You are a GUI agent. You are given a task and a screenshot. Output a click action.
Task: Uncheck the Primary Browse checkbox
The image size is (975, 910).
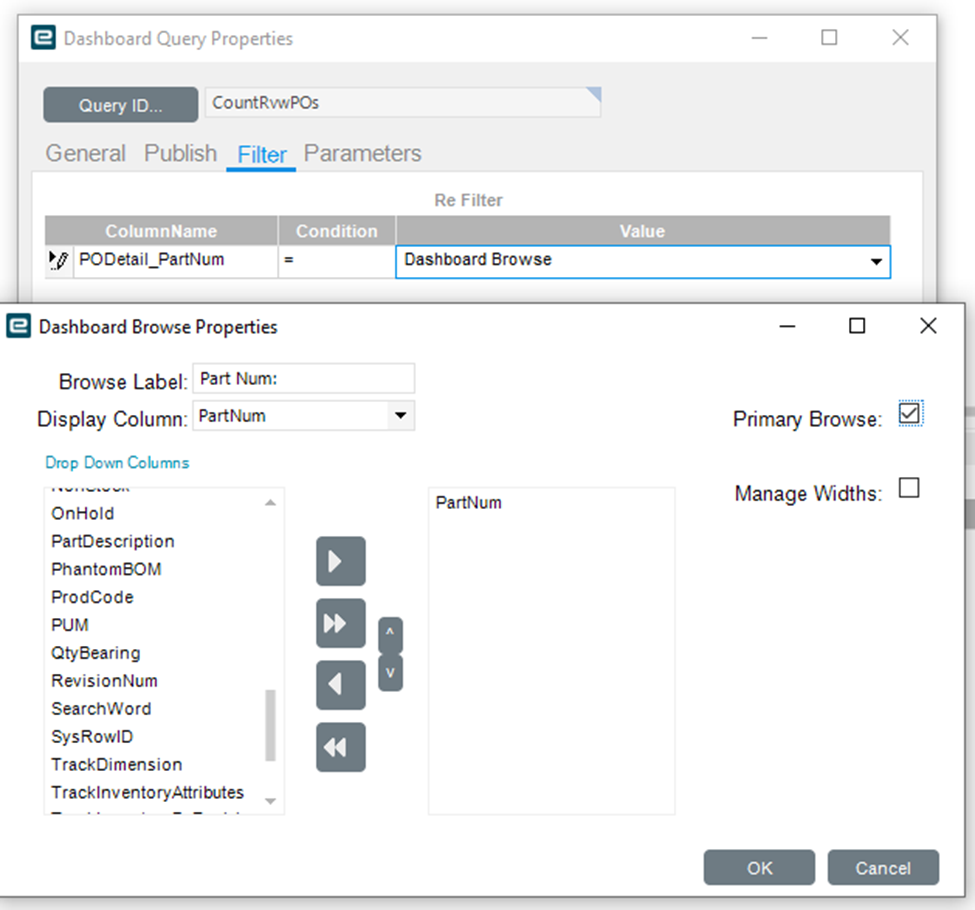pyautogui.click(x=909, y=413)
